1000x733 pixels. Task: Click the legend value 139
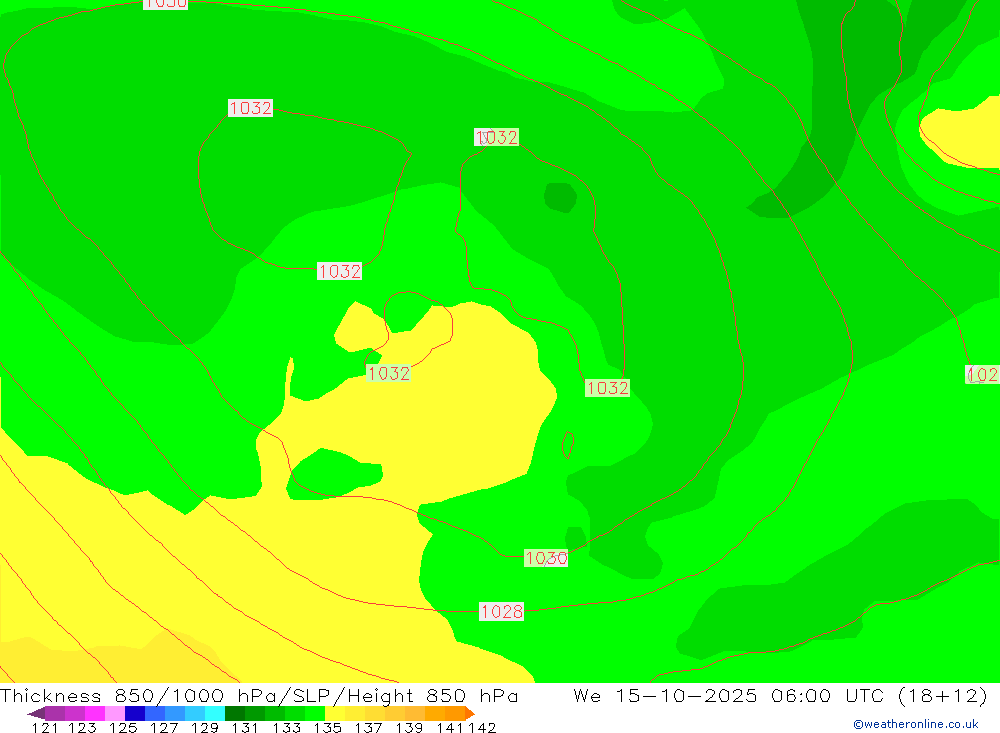click(409, 727)
